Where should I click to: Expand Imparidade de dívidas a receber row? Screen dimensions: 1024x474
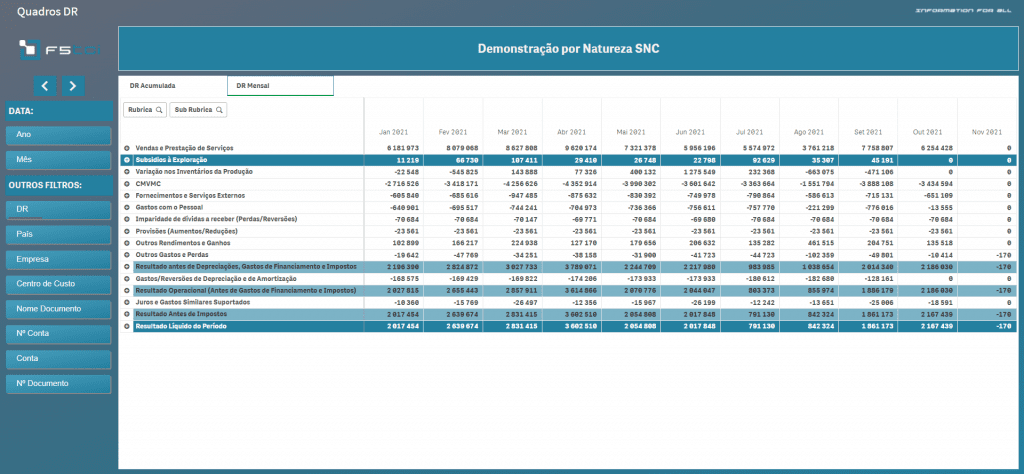(127, 219)
